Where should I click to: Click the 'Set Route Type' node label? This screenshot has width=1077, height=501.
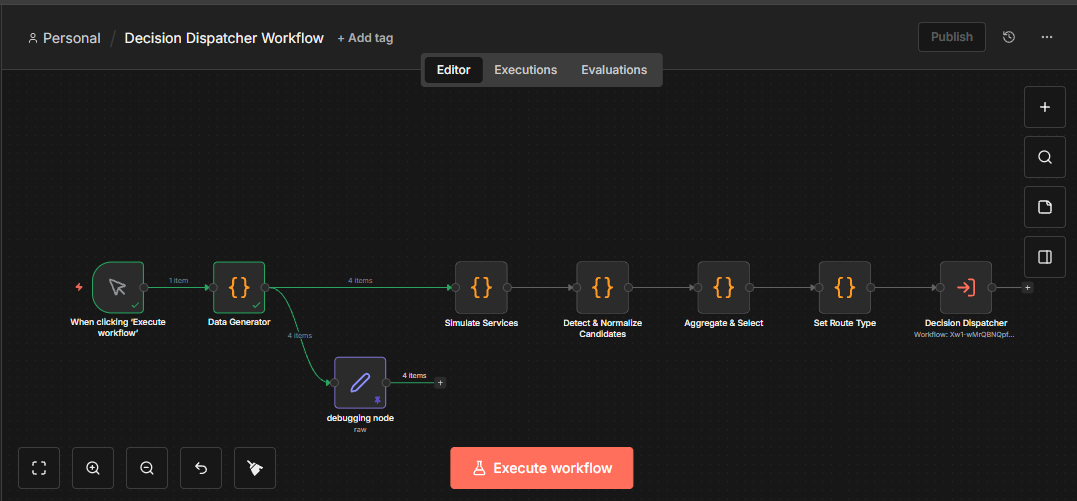tap(845, 322)
